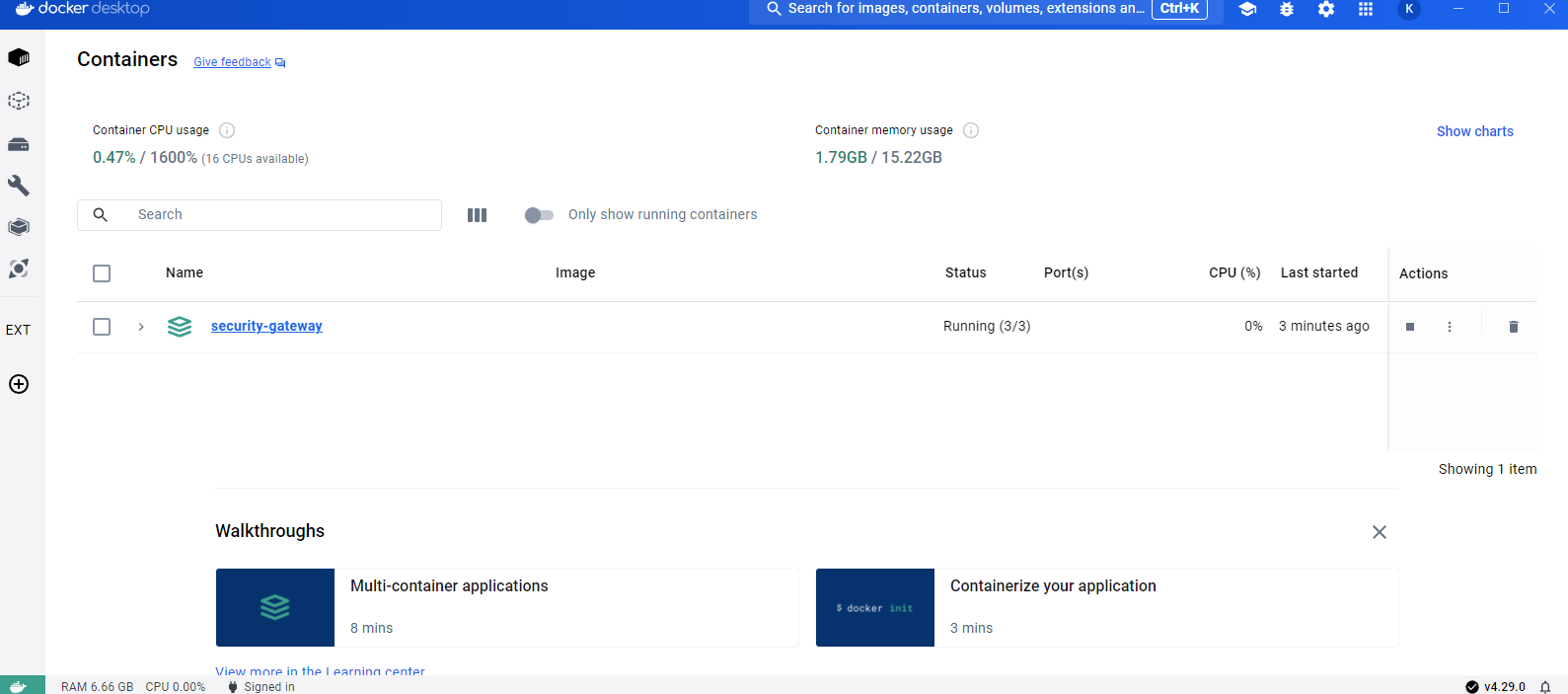Screen dimensions: 1568x694
Task: Stop the security-gateway stack
Action: pos(1410,327)
